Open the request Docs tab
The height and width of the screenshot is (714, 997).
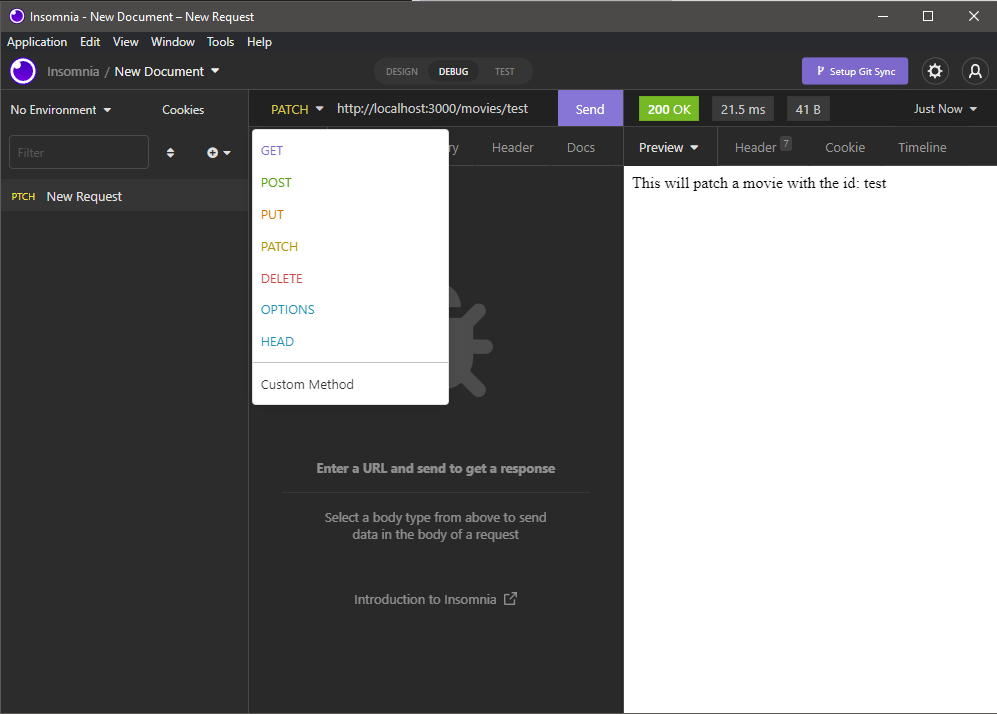(581, 148)
